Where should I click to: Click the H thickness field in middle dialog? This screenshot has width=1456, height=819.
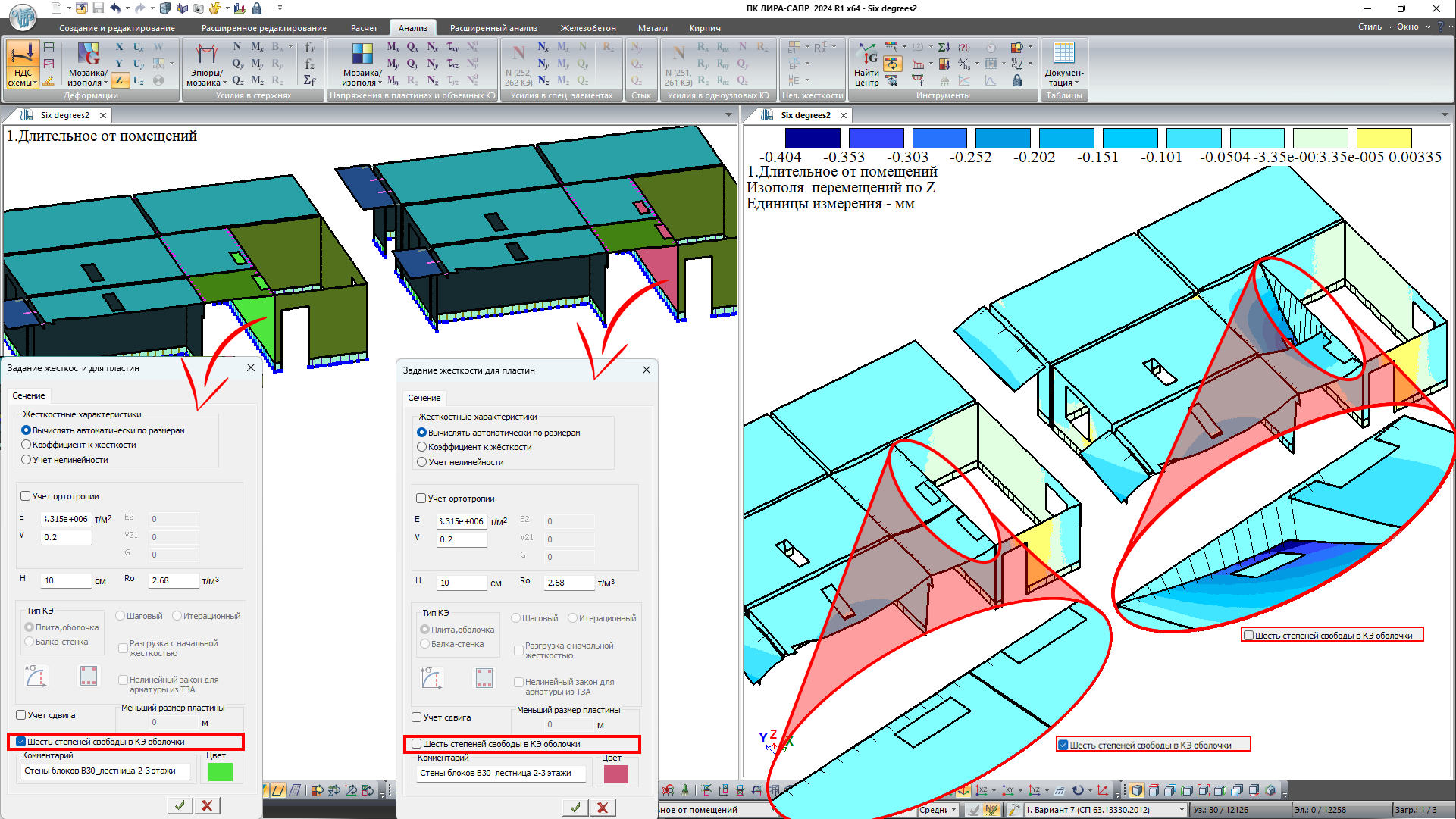(x=461, y=583)
